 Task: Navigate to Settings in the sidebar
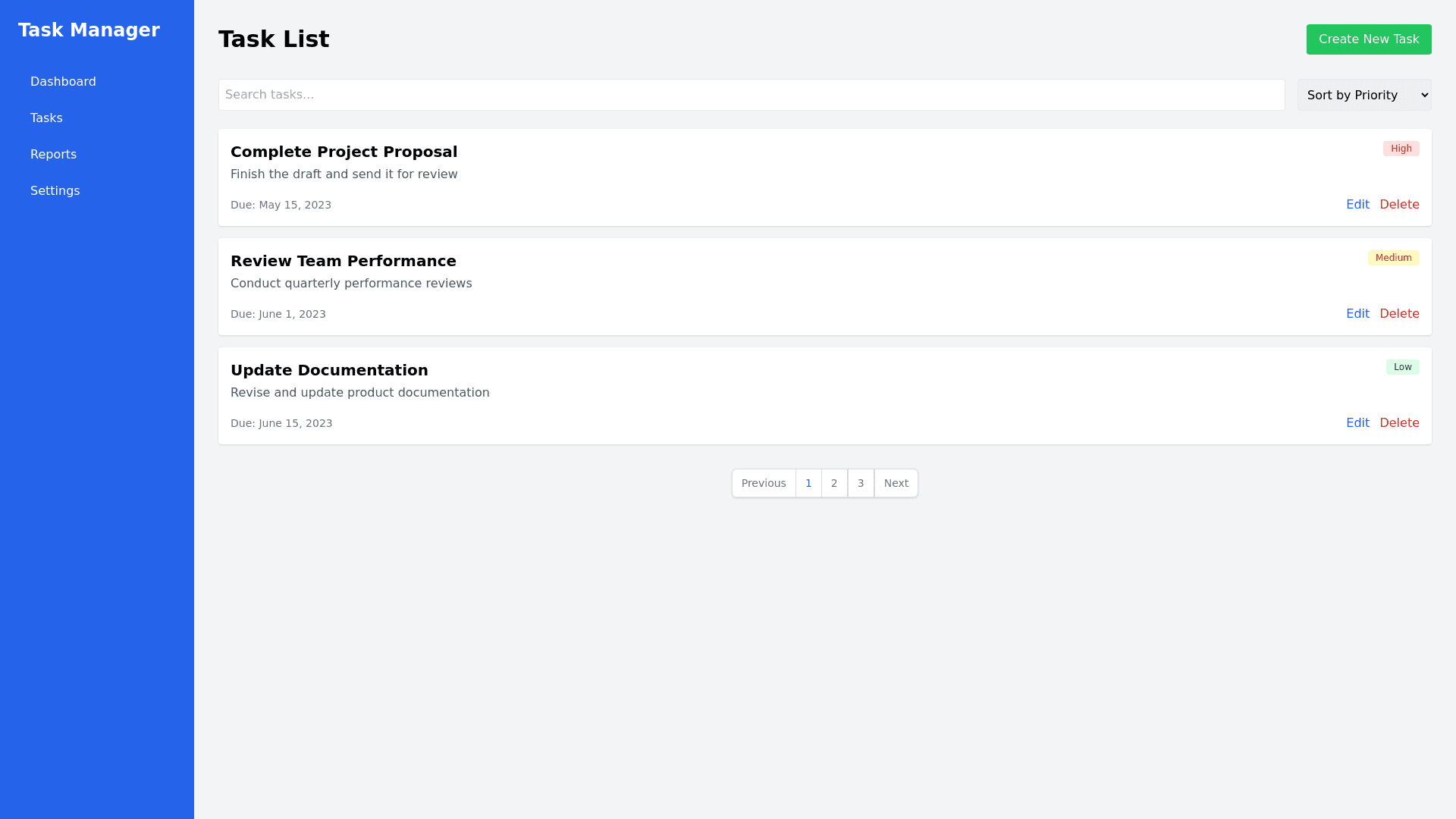(x=55, y=191)
